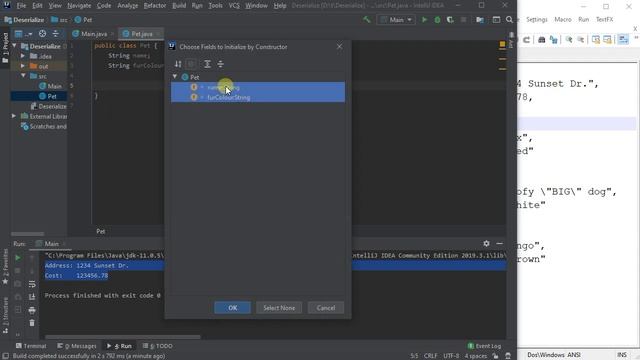Click the OK button in dialog
Image resolution: width=640 pixels, height=360 pixels.
tap(233, 308)
